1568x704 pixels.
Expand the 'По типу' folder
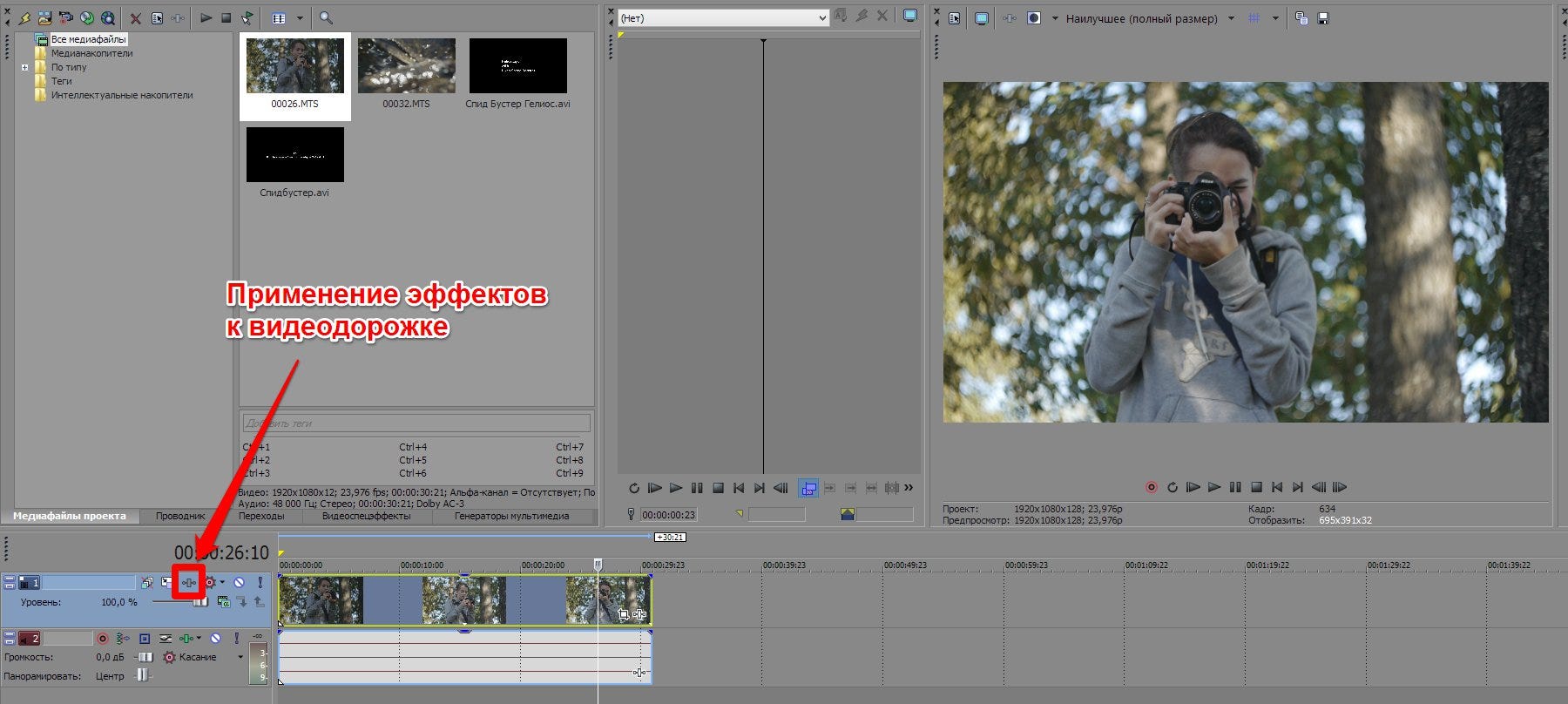[x=24, y=67]
